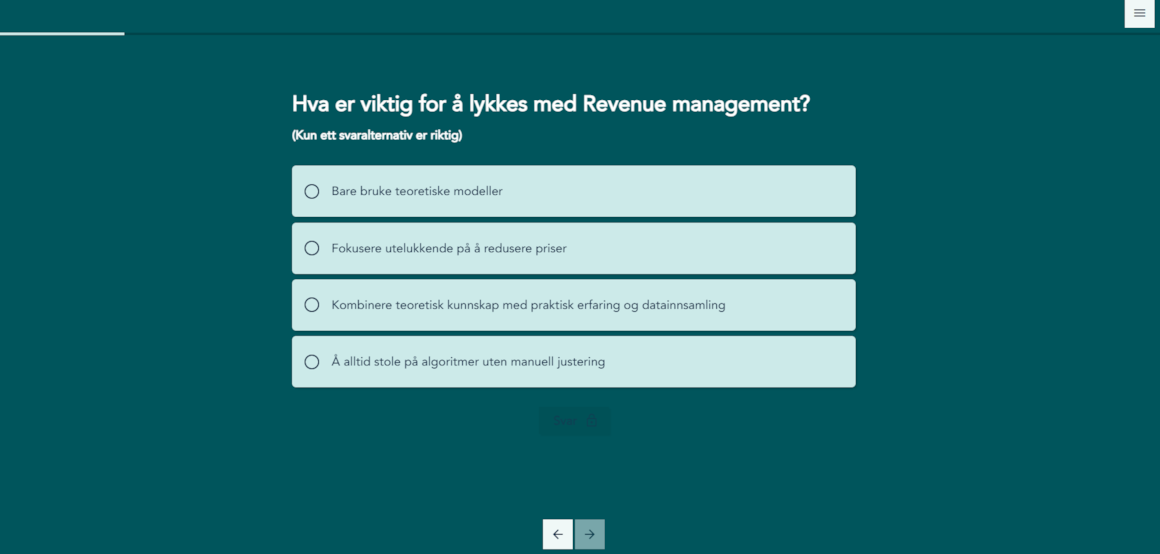The height and width of the screenshot is (554, 1160).
Task: Click empty right side of second answer card
Action: (750, 248)
